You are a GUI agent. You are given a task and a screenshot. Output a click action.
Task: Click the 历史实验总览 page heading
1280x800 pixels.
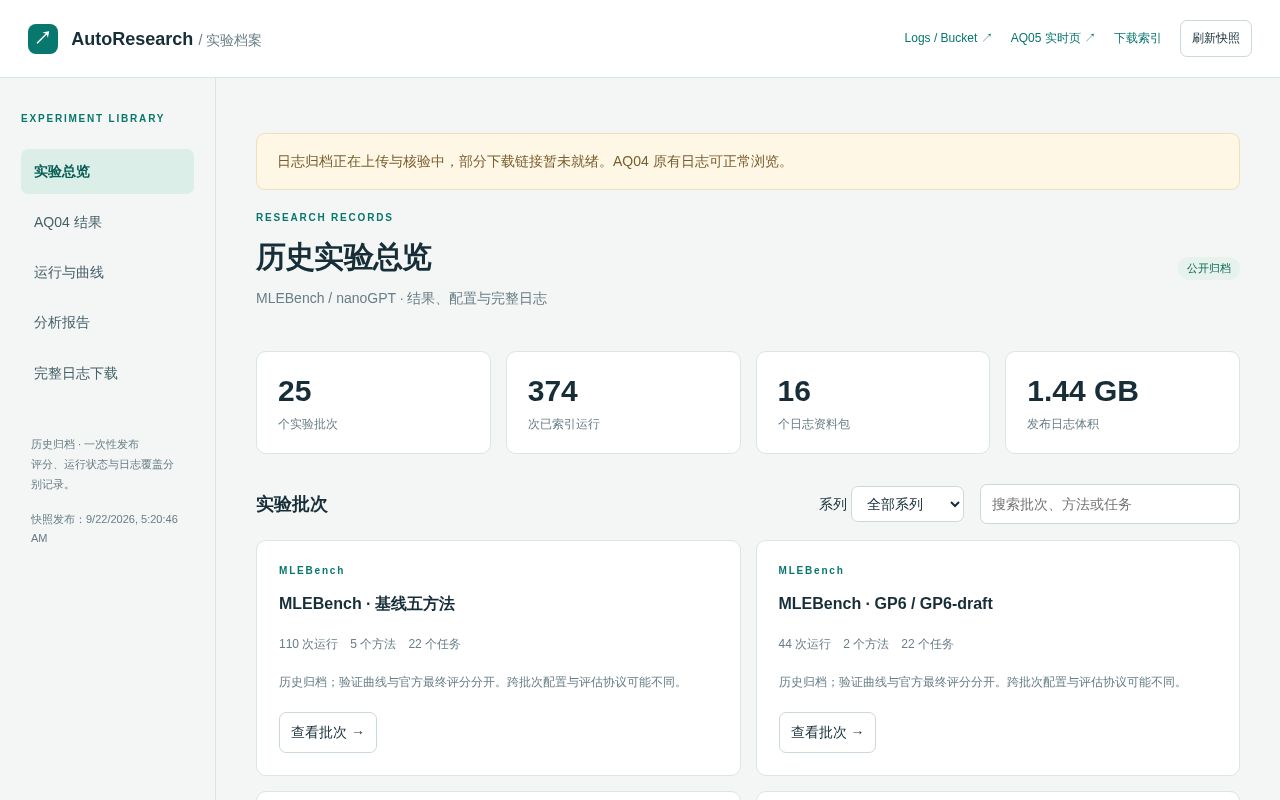coord(344,257)
